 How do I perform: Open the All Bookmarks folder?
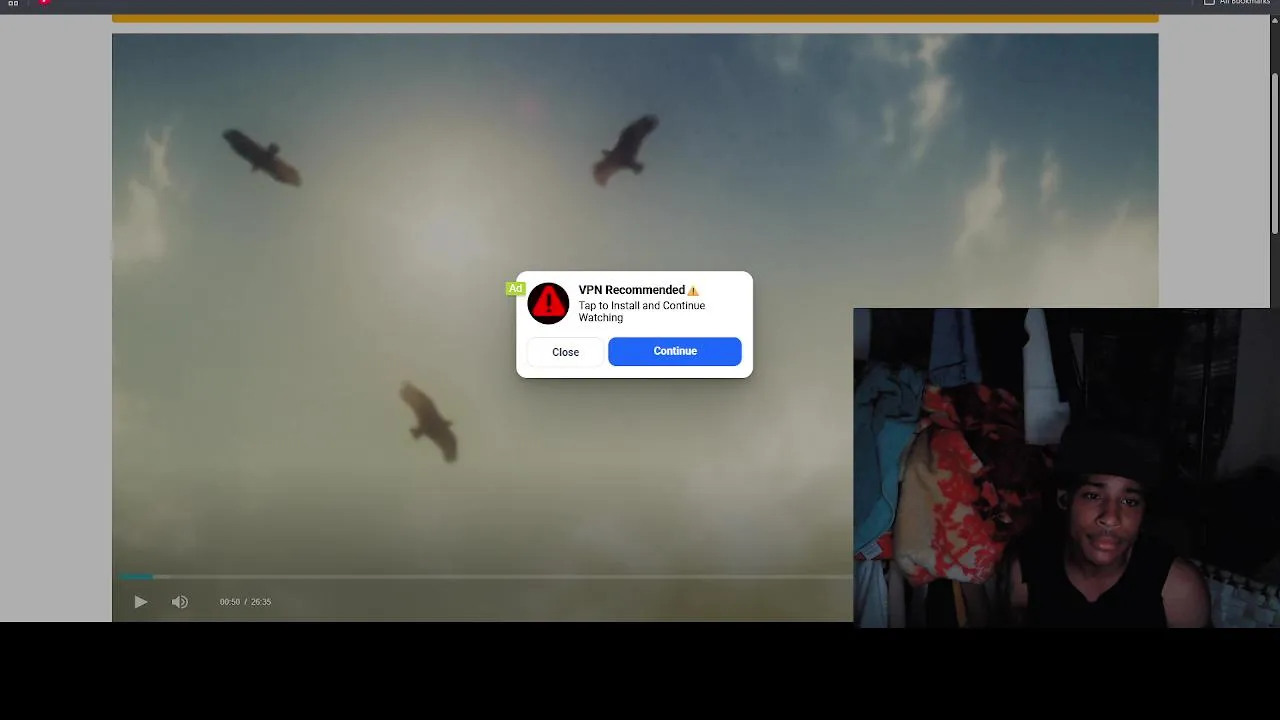coord(1236,3)
